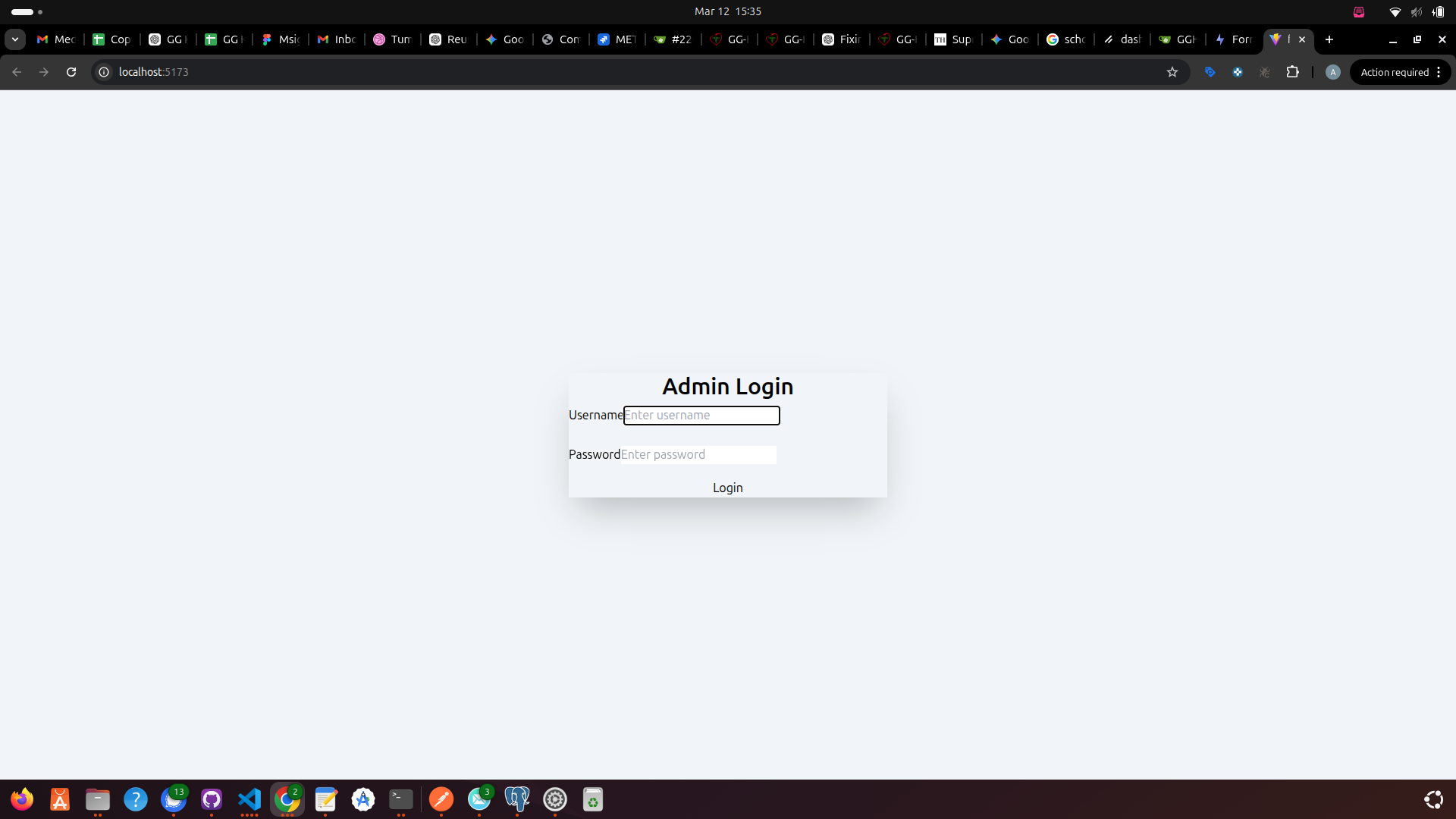Open Visual Studio Code from dock
The height and width of the screenshot is (819, 1456).
click(x=249, y=799)
